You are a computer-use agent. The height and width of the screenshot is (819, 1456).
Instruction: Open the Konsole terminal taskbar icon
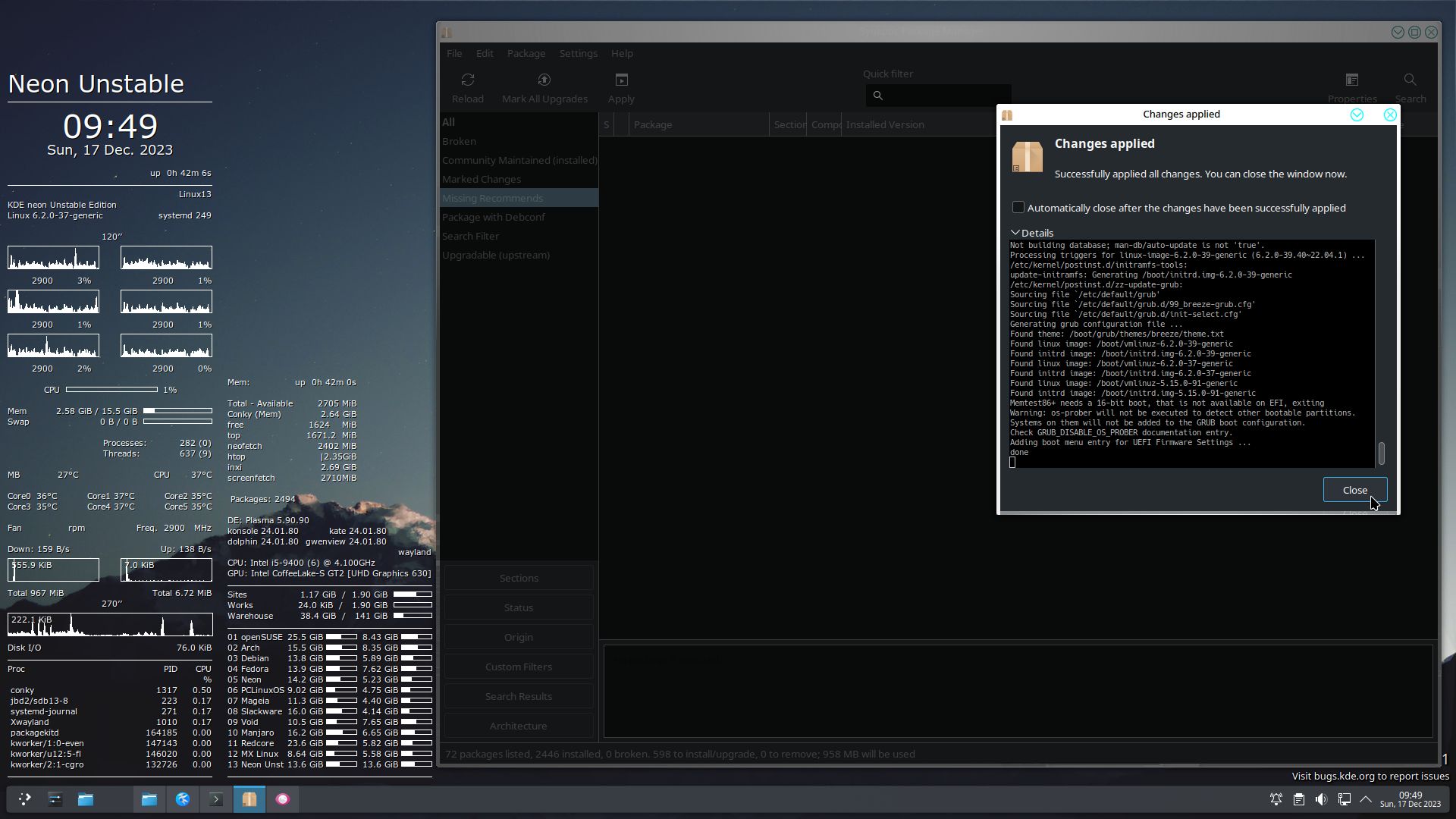pos(215,799)
